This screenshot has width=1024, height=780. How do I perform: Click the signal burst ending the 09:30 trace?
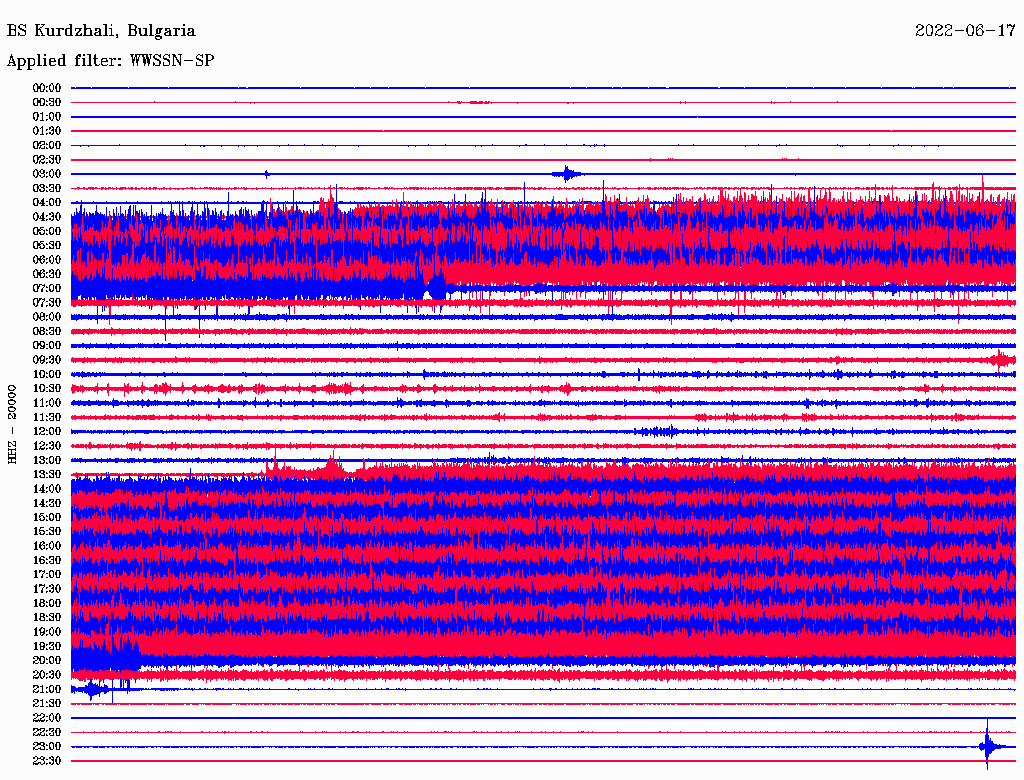click(x=1000, y=360)
